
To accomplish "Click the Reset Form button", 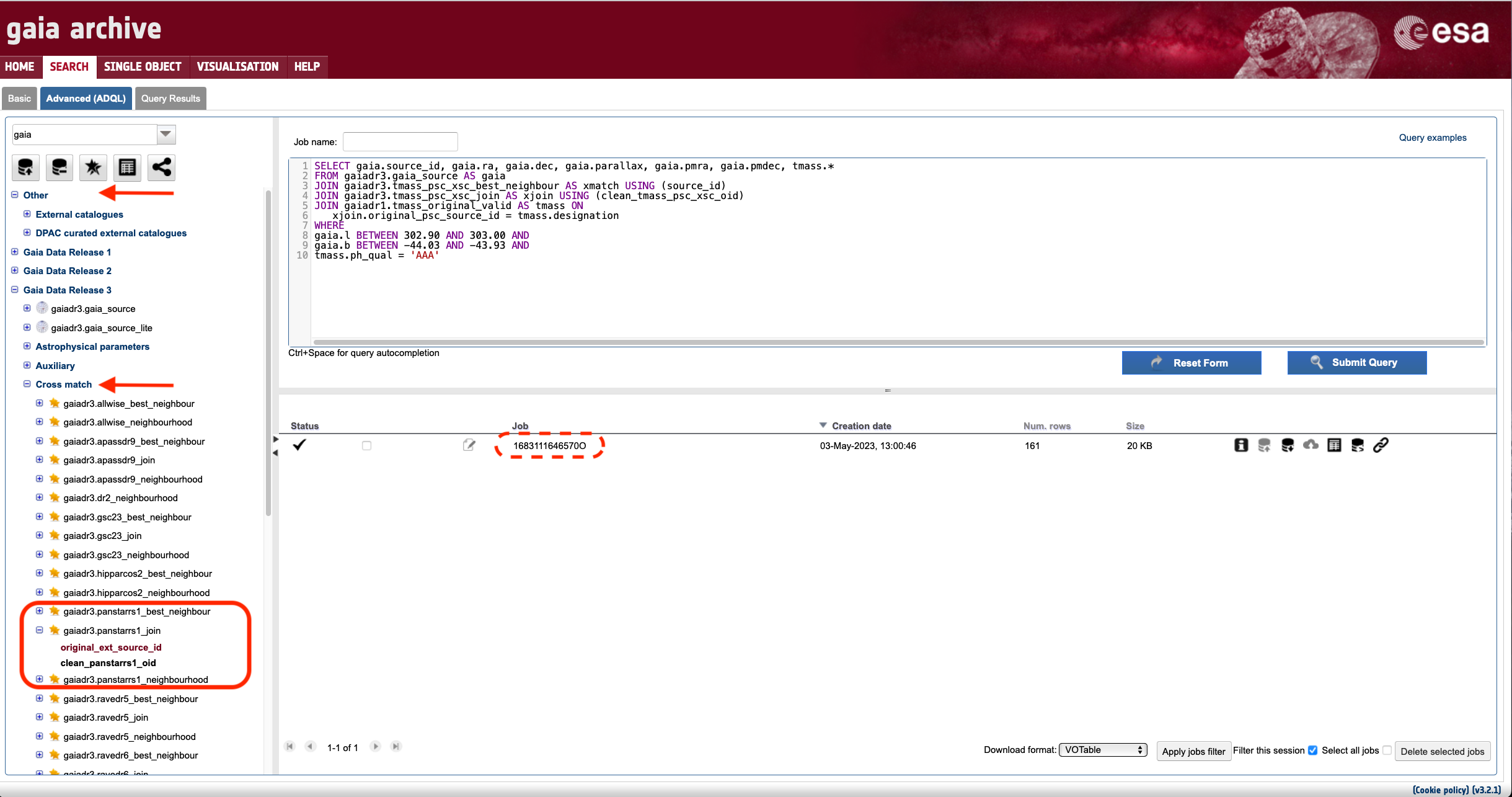I will point(1191,362).
